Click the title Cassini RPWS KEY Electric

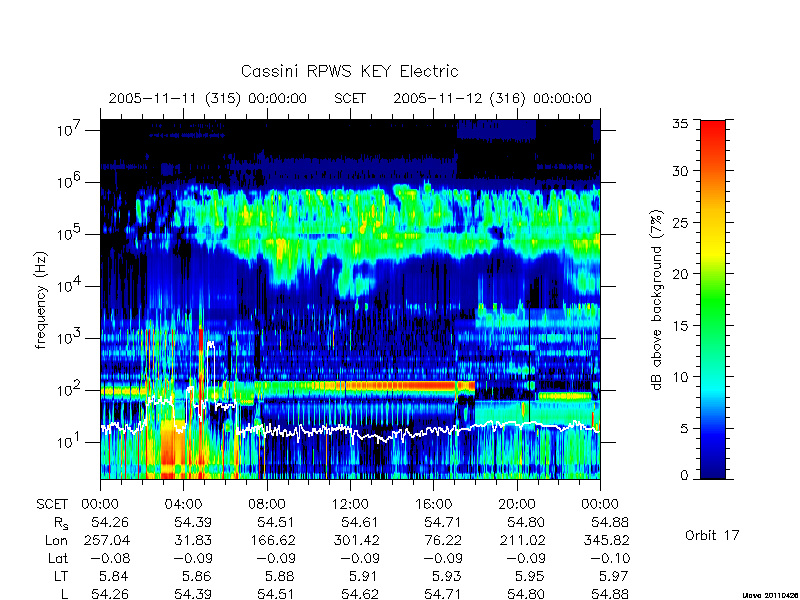point(349,71)
